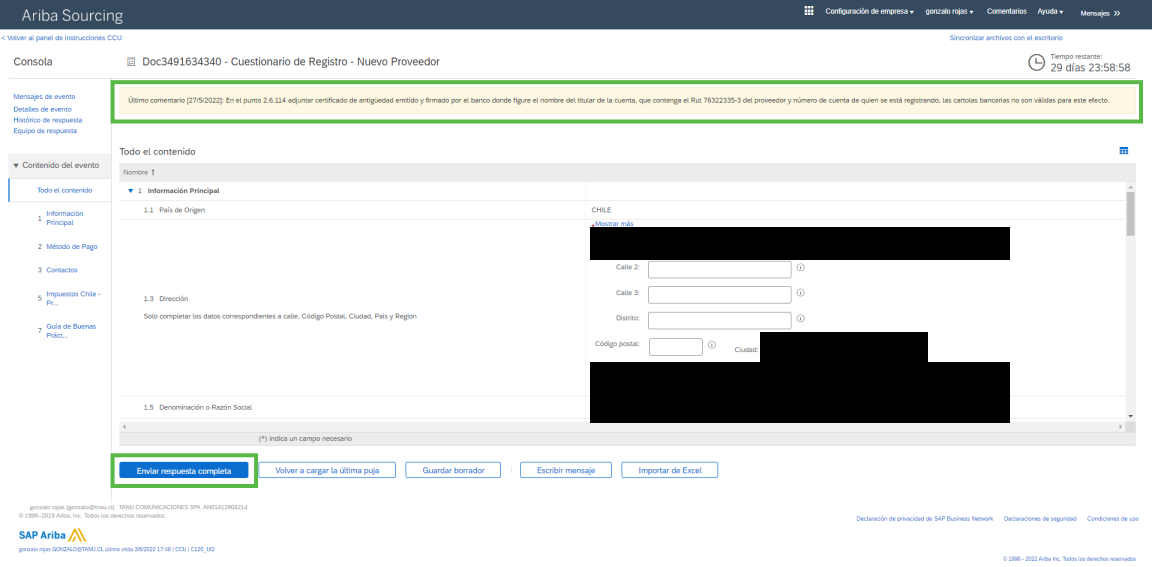Click the Calle 2 input field

(719, 270)
